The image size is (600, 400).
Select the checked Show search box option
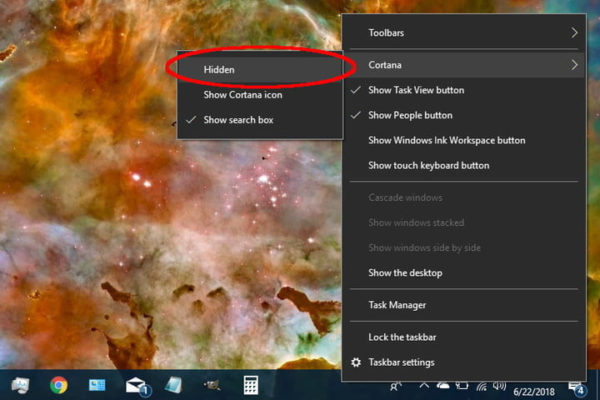pyautogui.click(x=259, y=120)
